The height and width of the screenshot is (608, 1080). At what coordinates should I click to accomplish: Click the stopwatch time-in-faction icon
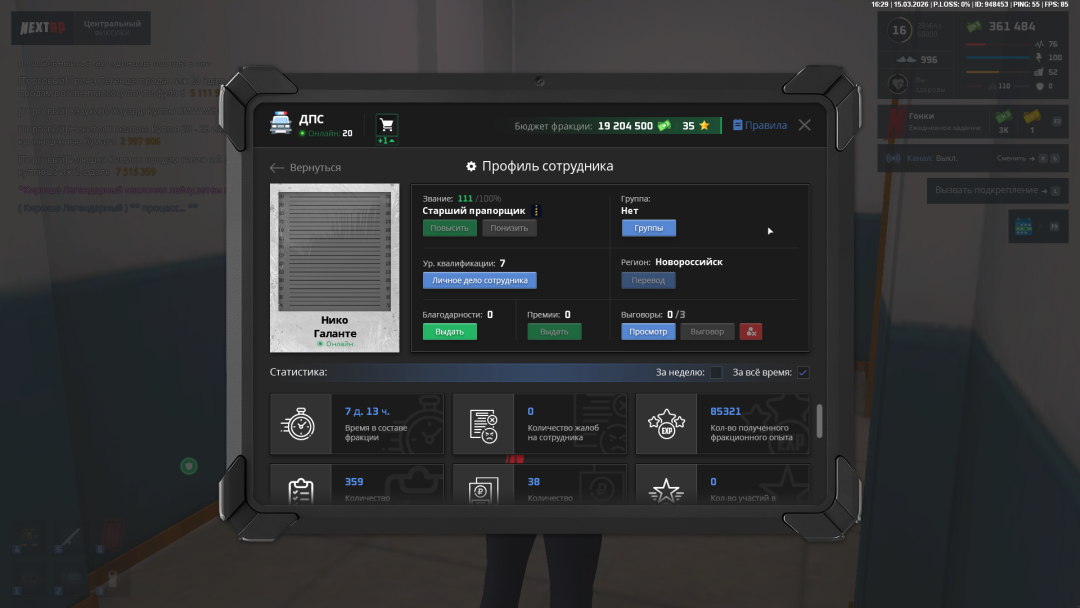(x=300, y=424)
